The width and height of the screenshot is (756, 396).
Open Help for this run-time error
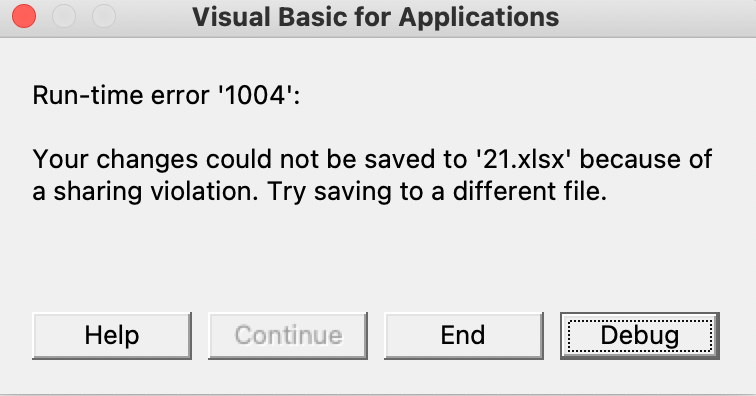click(x=112, y=336)
